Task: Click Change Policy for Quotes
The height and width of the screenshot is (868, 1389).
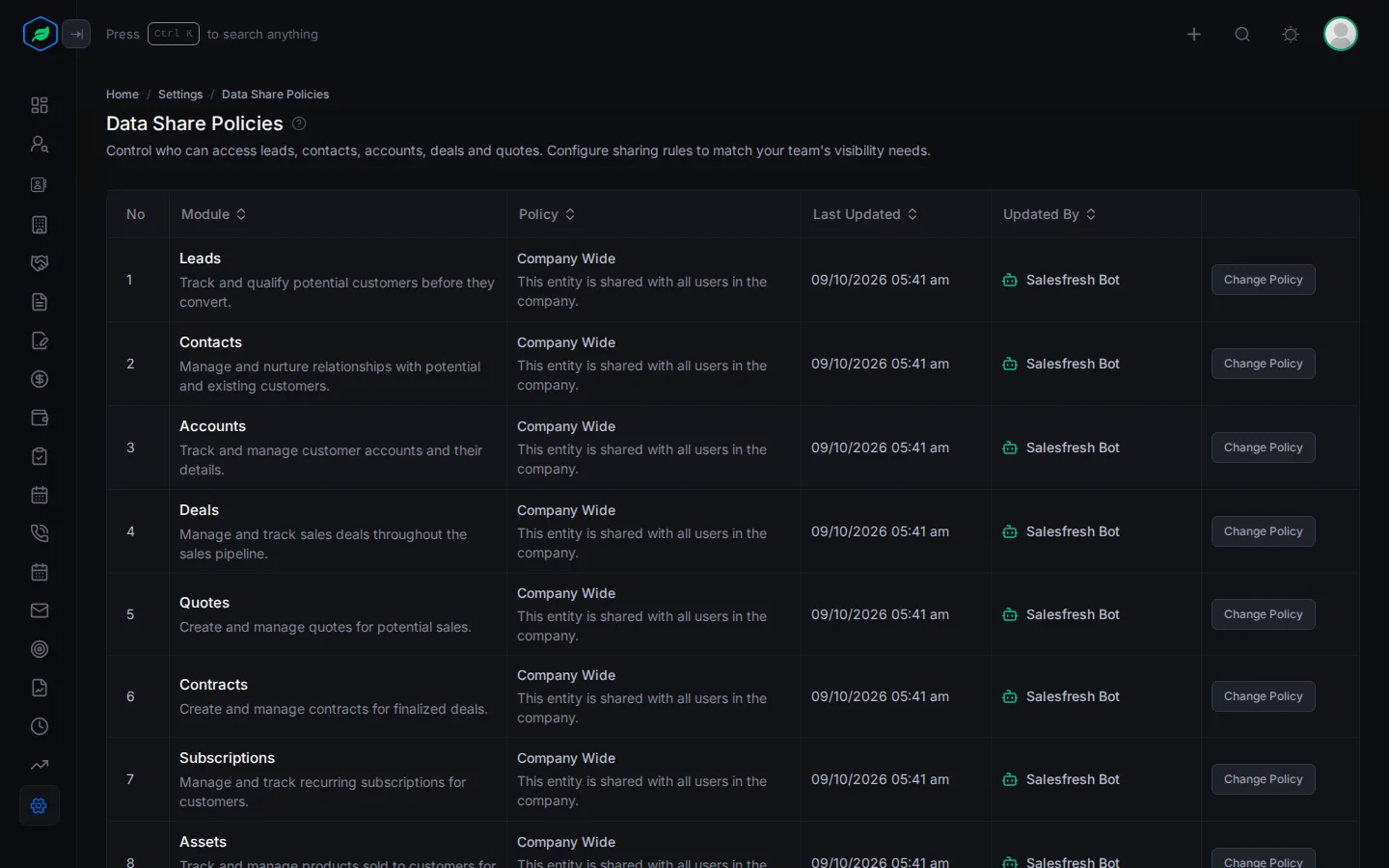Action: coord(1264,614)
